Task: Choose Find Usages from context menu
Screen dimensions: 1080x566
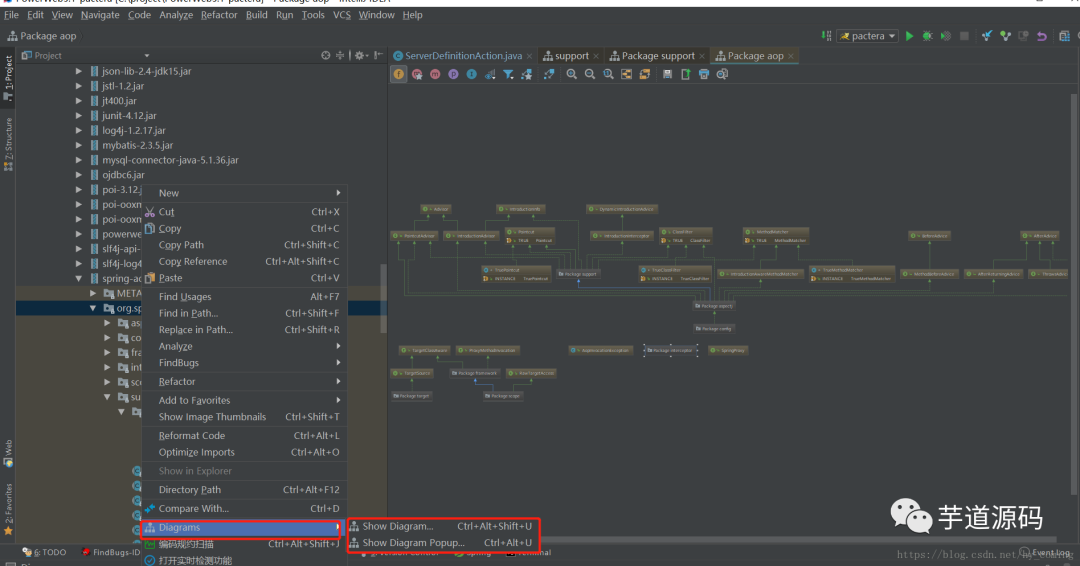Action: click(x=243, y=297)
